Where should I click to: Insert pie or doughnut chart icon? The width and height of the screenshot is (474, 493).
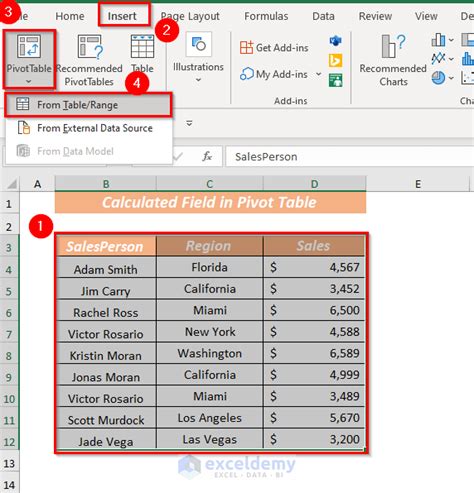(438, 78)
